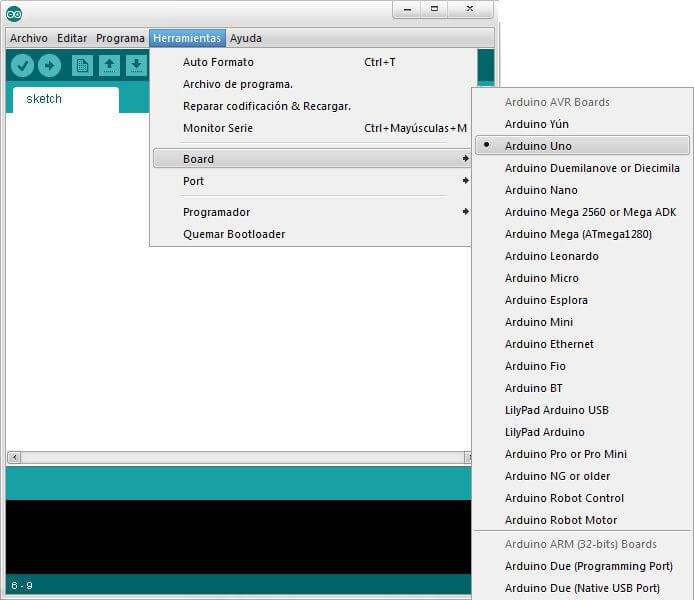The image size is (694, 600).
Task: Select Arduino Duemilanove or Diecimila board
Action: [x=582, y=168]
